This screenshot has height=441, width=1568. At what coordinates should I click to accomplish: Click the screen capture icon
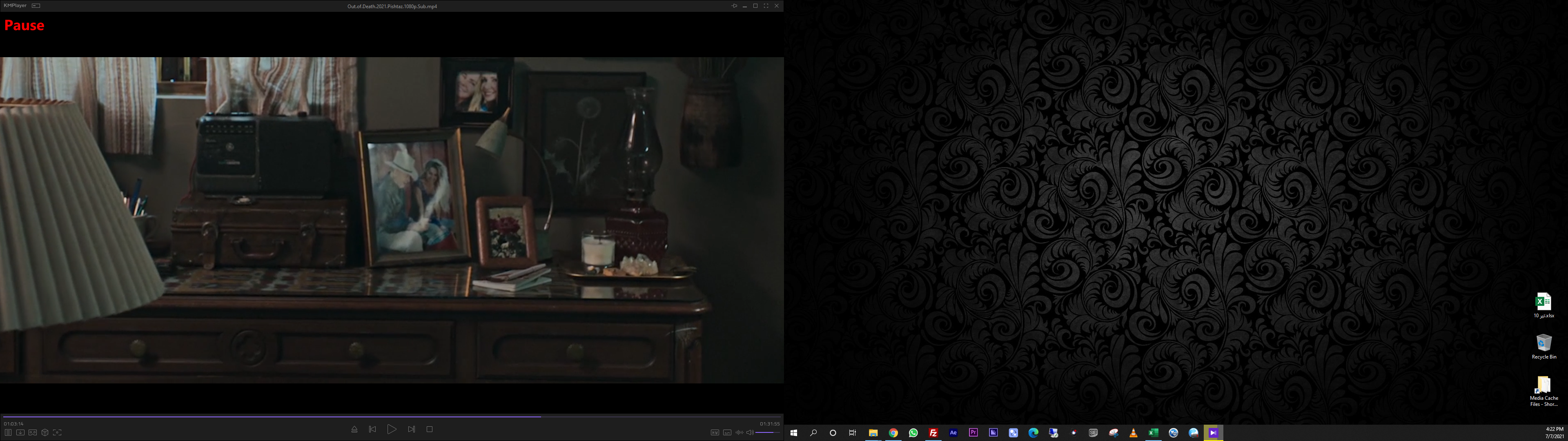coord(57,432)
